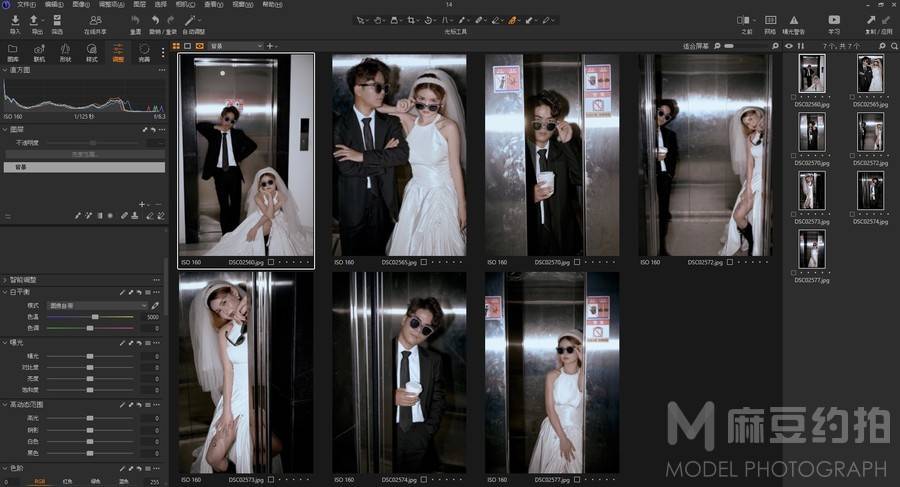This screenshot has height=487, width=900.
Task: Select the DSC02565.jpg photo in viewer
Action: point(399,155)
